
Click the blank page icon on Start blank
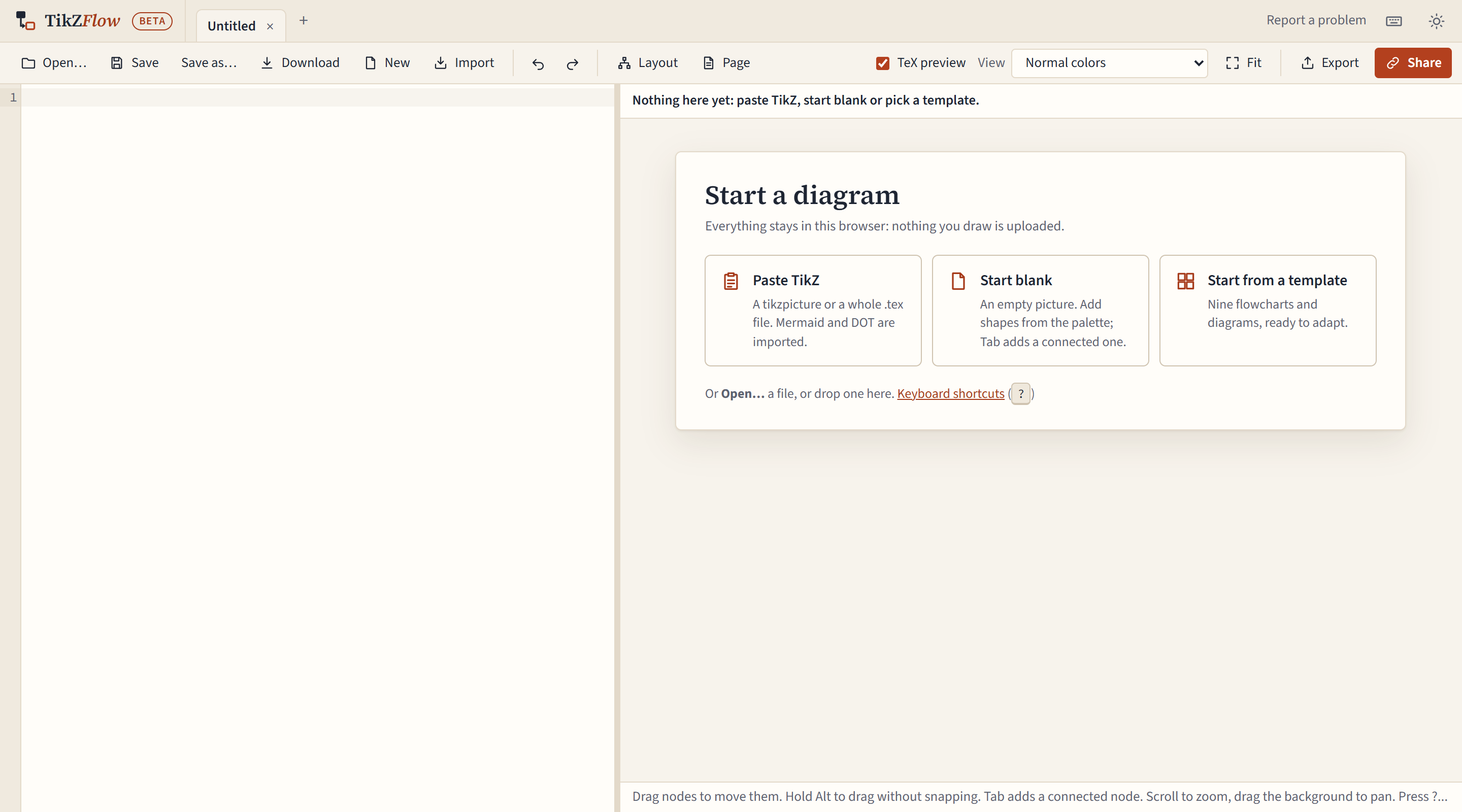958,282
